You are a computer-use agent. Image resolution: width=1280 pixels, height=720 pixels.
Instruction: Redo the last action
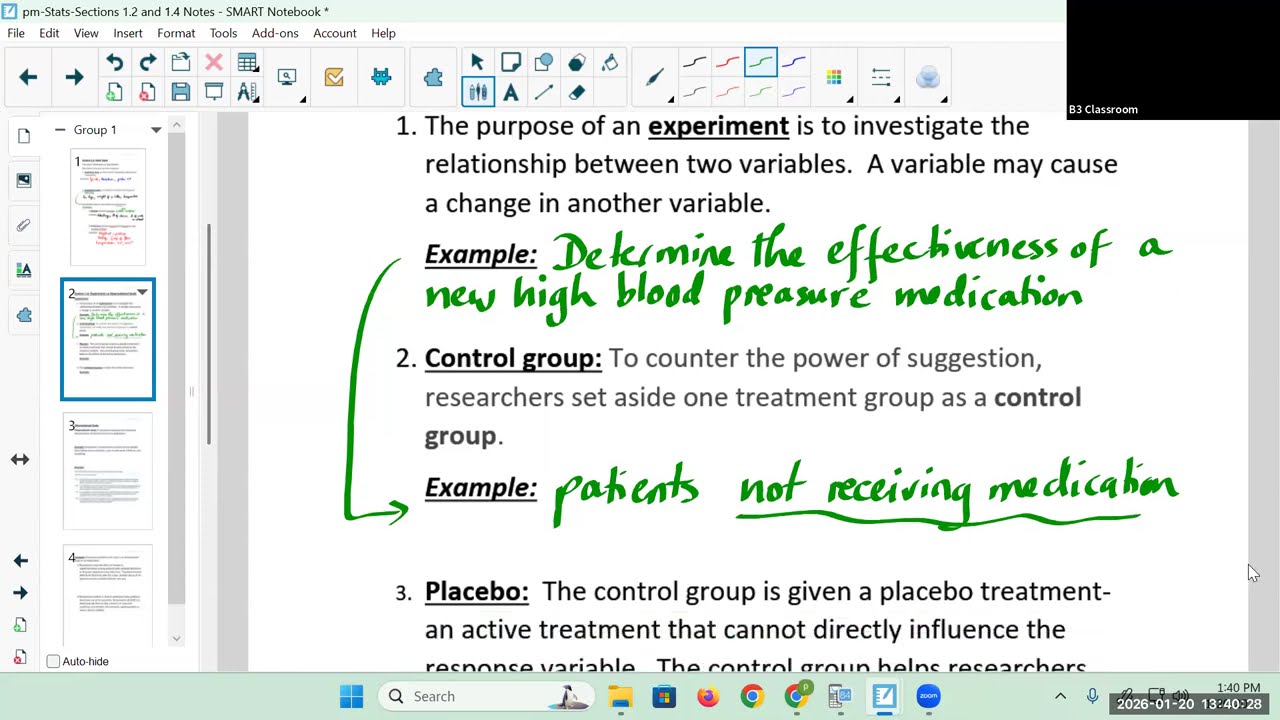pos(147,63)
